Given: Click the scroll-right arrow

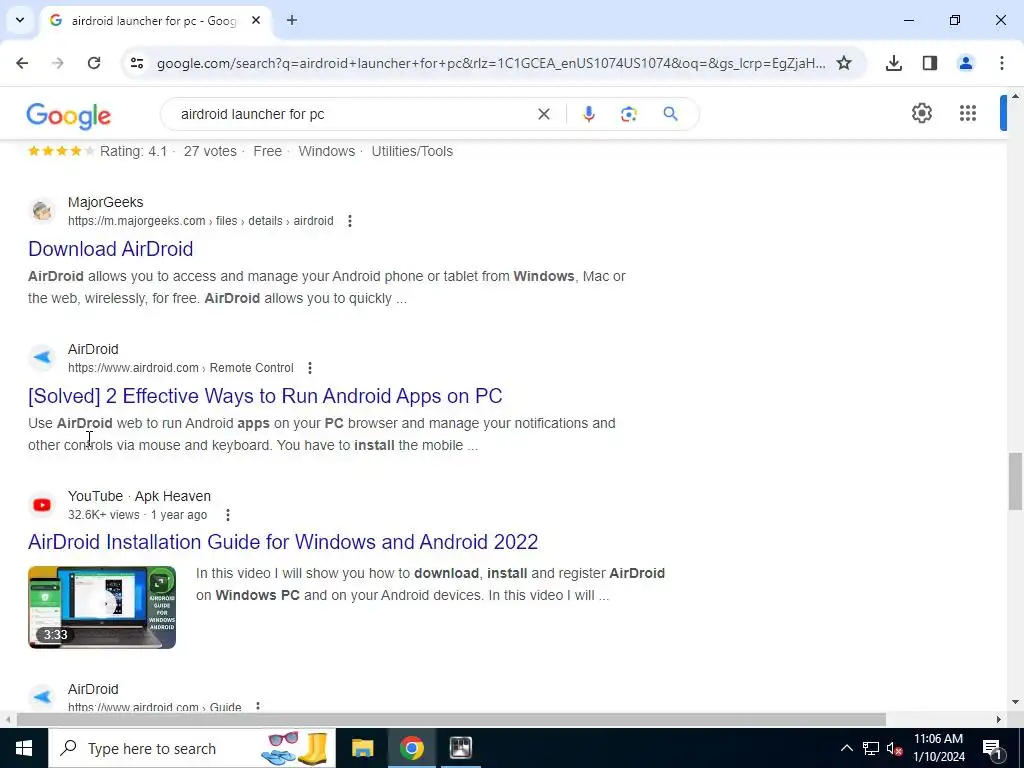Looking at the screenshot, I should point(999,720).
